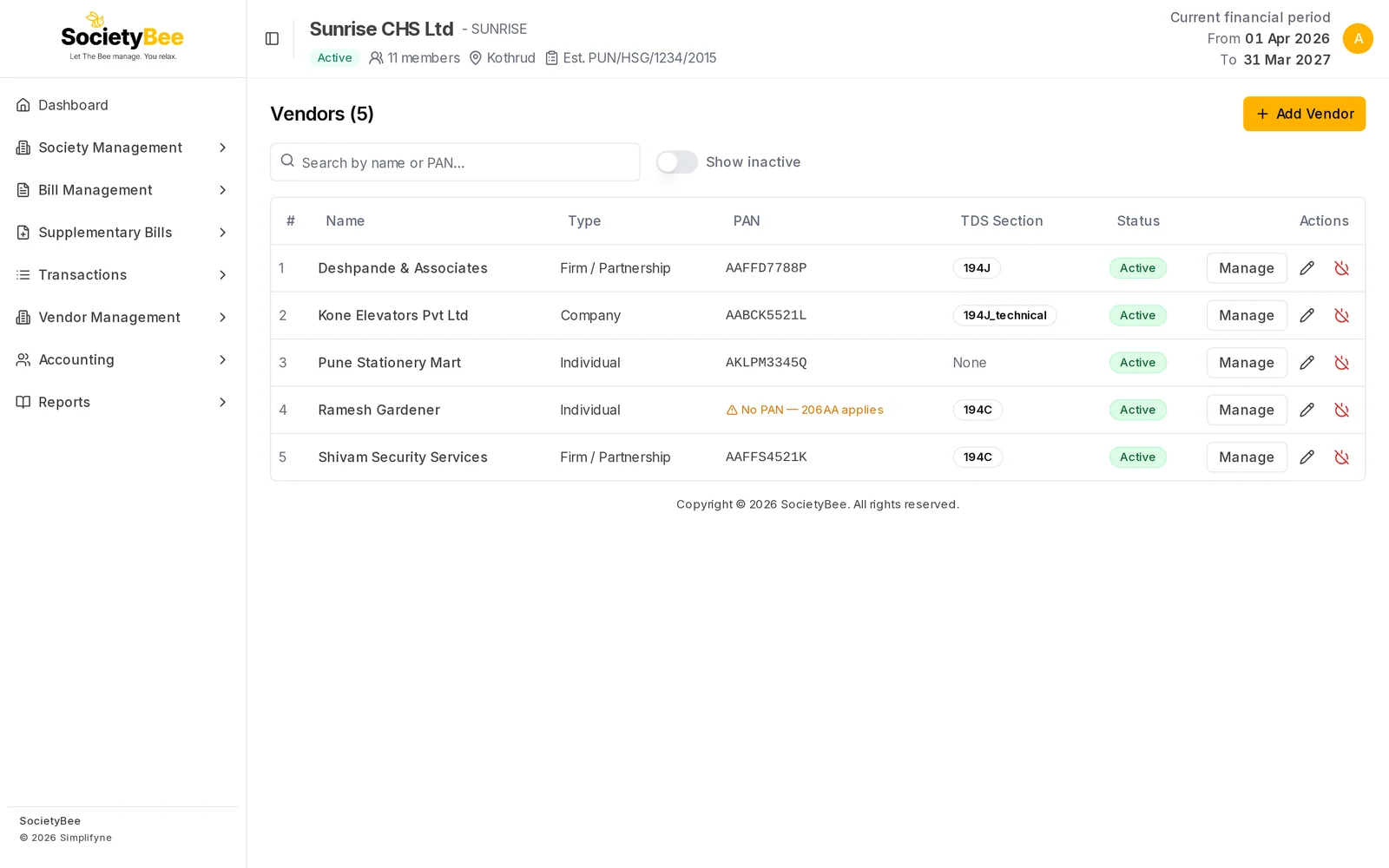Click the Reports book icon
The width and height of the screenshot is (1389, 868).
[23, 402]
